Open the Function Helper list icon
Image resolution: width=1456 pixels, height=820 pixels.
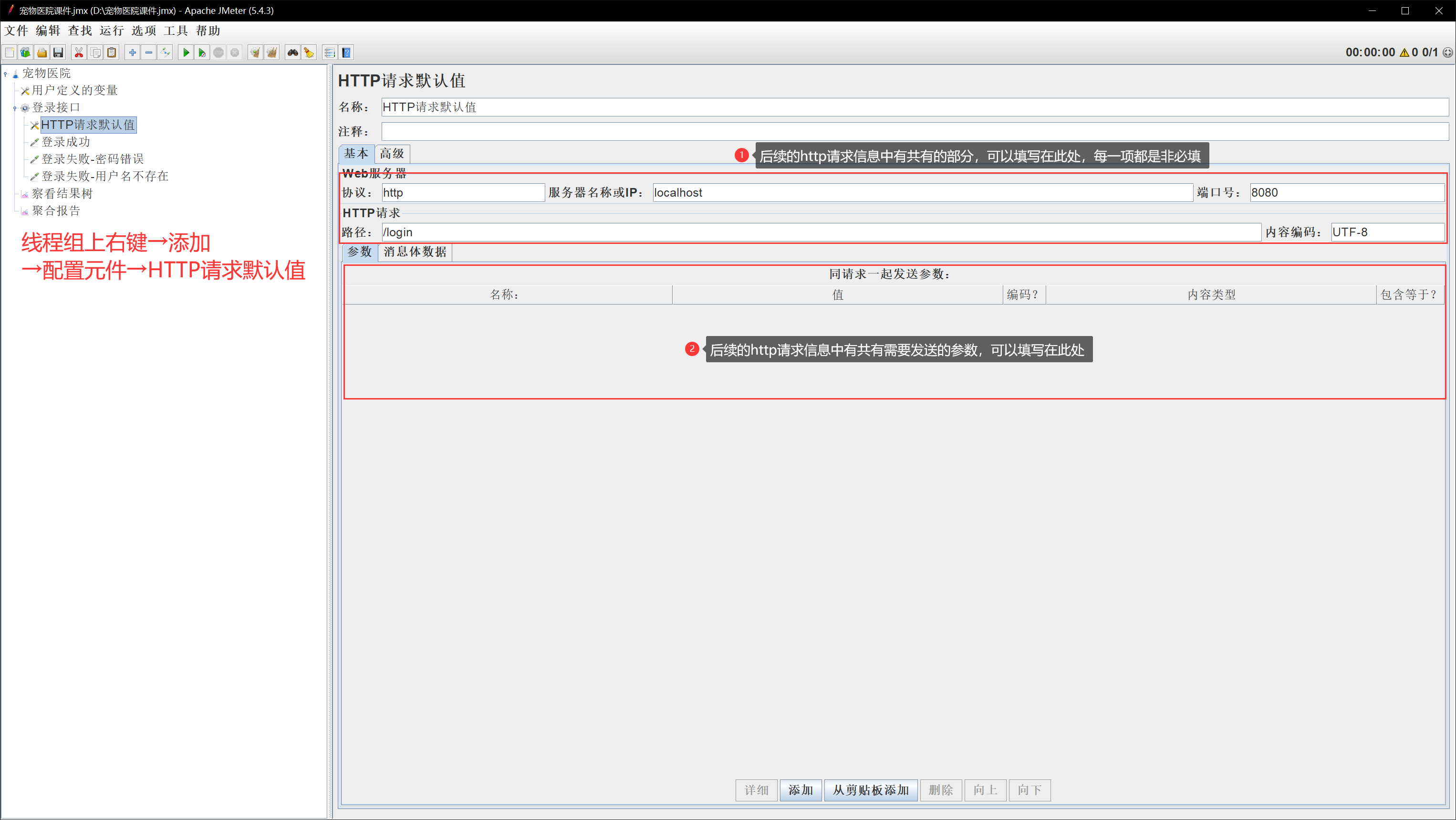point(330,53)
